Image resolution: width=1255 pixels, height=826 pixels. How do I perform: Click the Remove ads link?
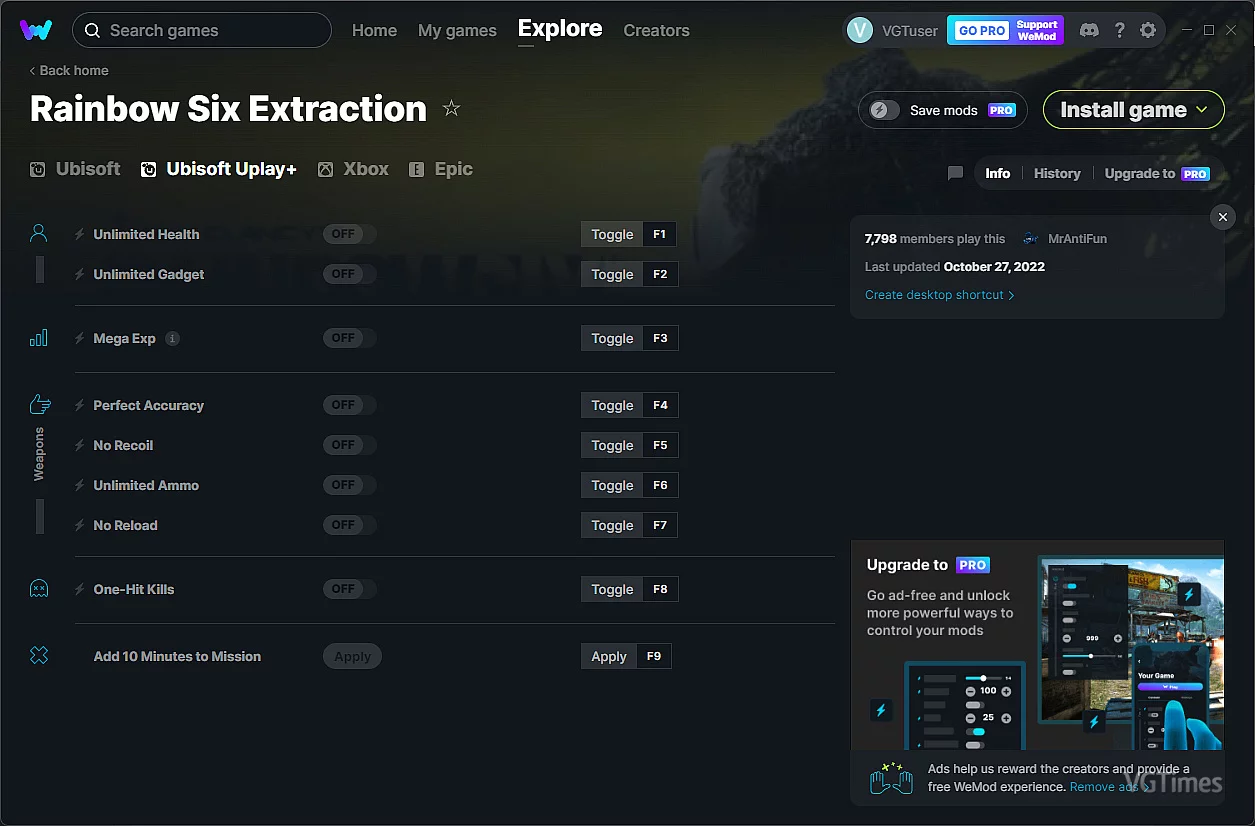point(1111,787)
